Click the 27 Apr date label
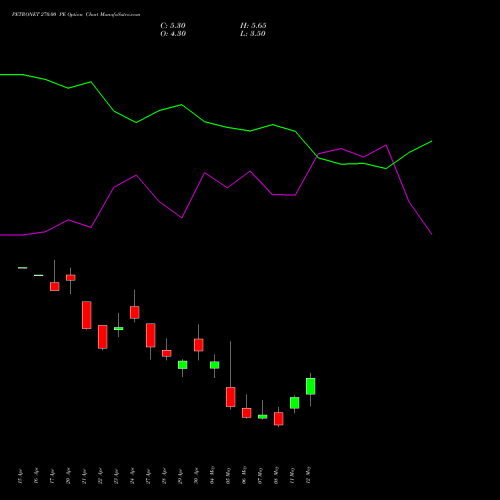 148,476
